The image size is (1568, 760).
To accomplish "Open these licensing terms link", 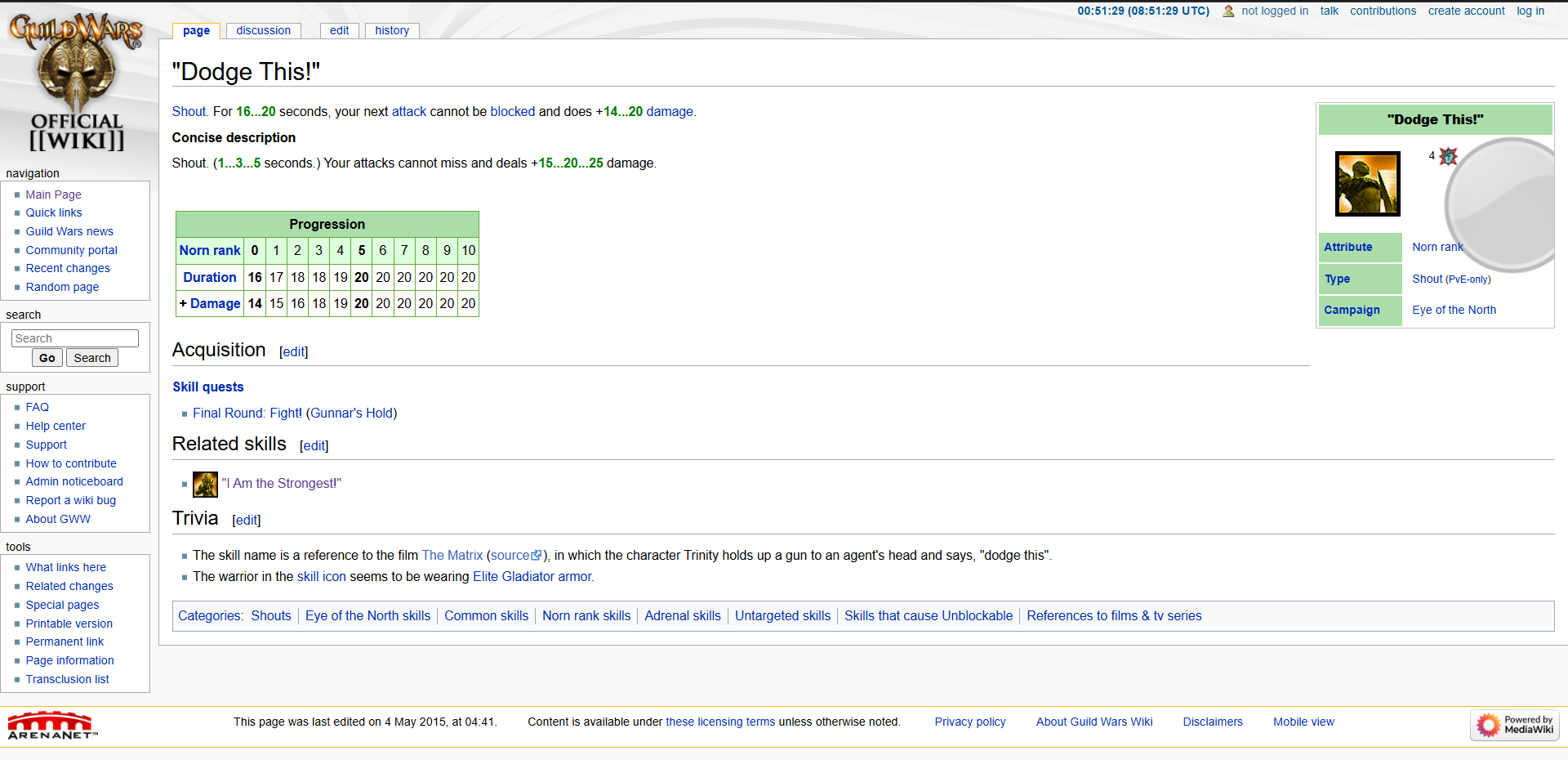I will [x=720, y=722].
